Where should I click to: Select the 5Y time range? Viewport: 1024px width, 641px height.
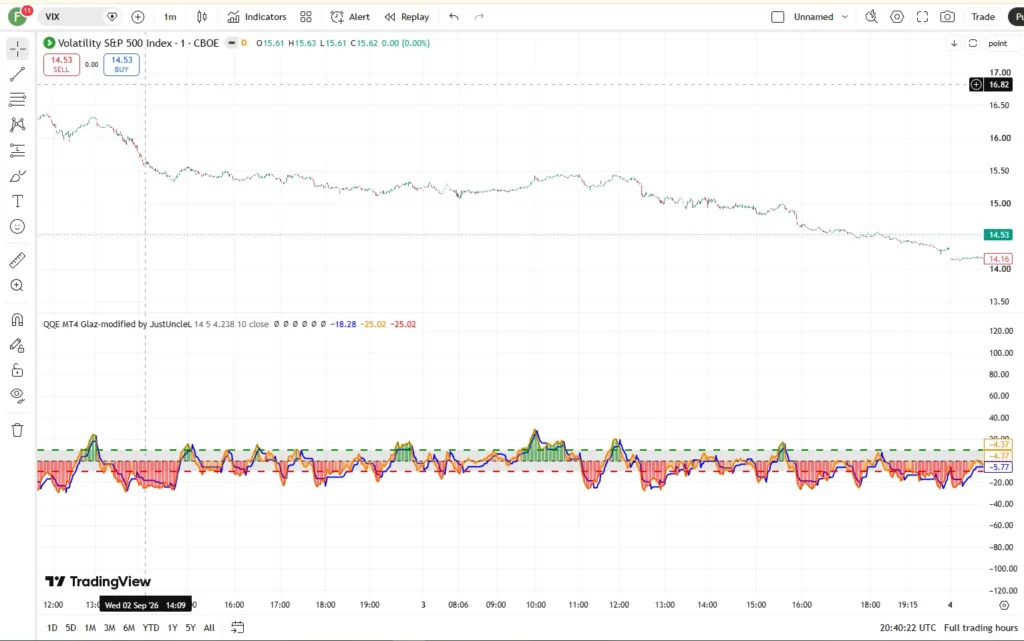click(x=190, y=627)
